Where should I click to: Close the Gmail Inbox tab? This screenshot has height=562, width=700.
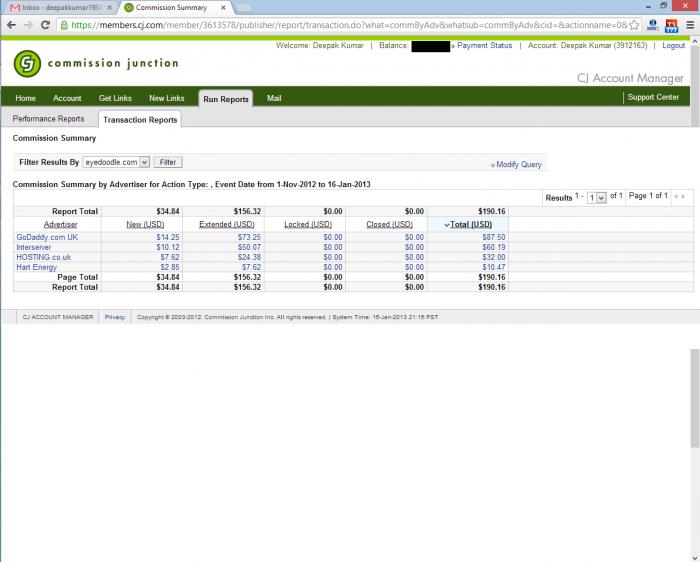point(109,8)
